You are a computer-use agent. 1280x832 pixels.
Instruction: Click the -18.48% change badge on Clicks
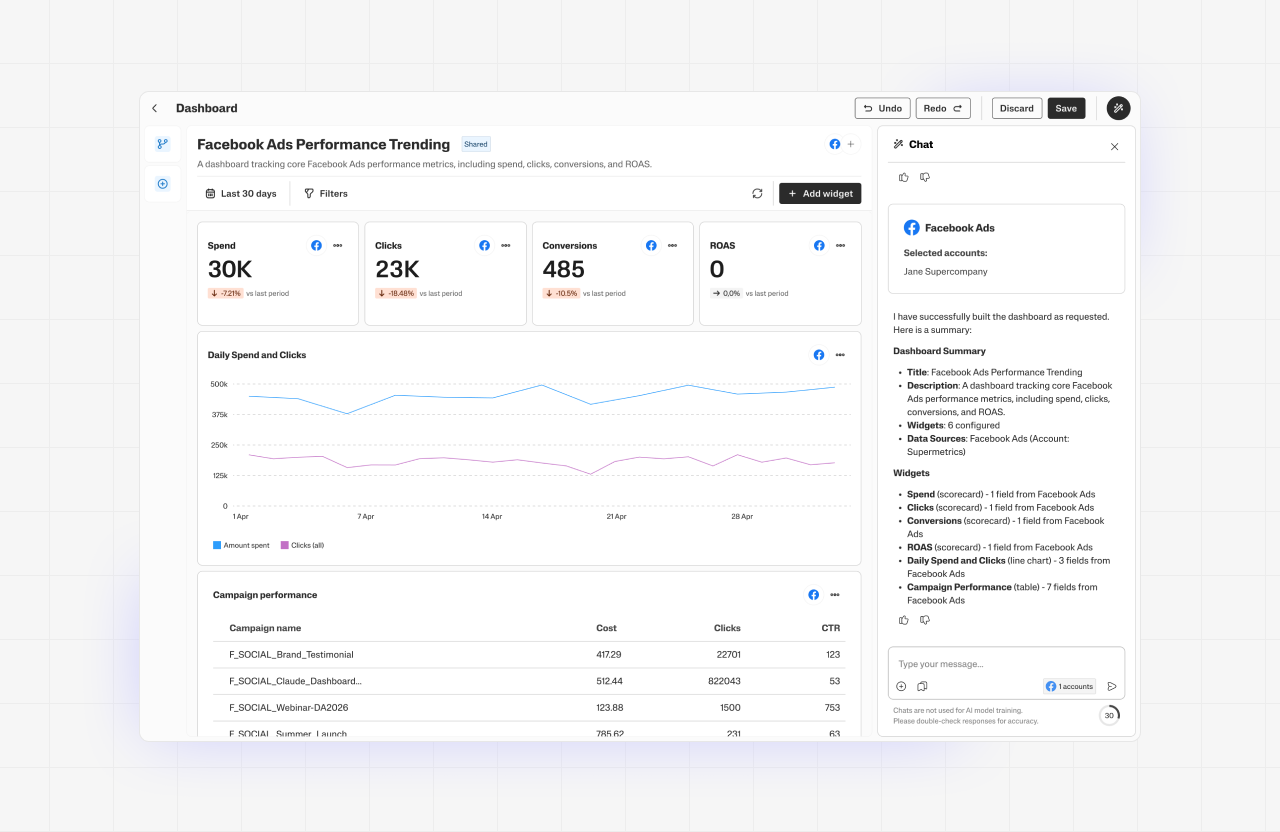(396, 293)
